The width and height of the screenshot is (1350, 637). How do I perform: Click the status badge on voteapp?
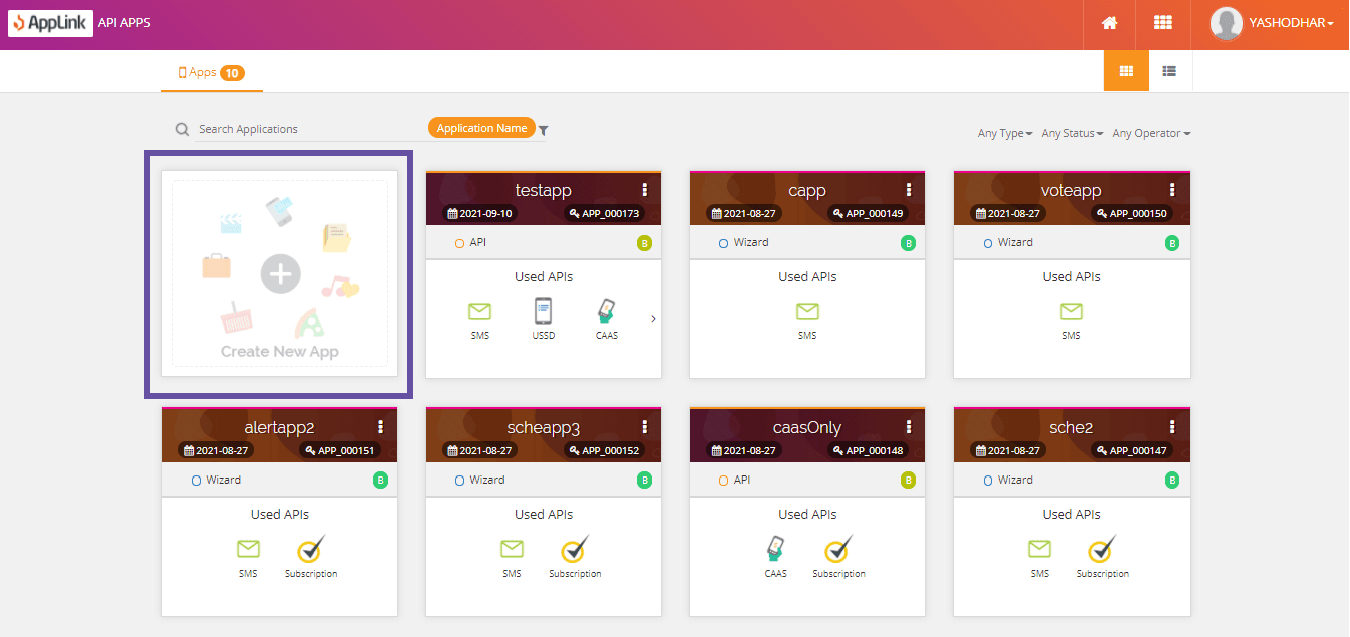pos(1172,243)
